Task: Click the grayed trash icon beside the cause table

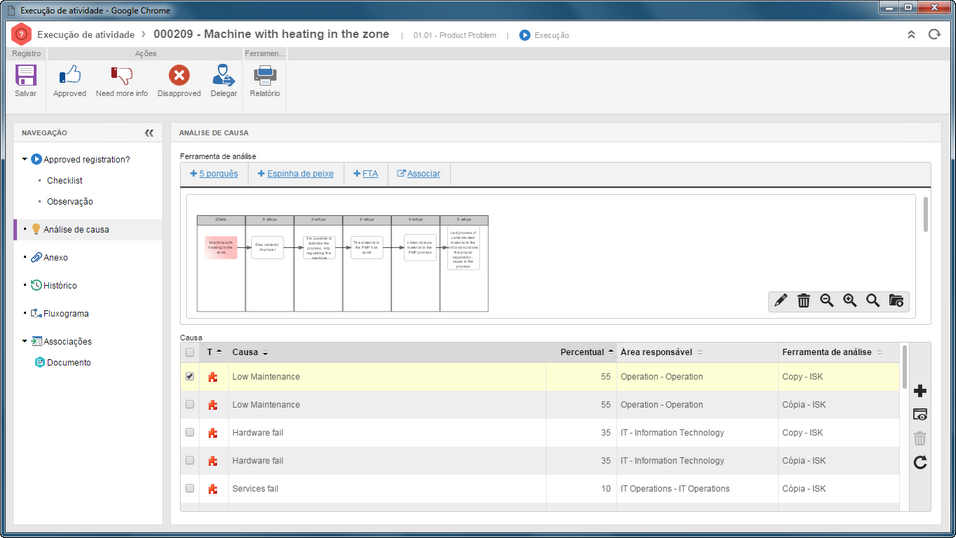Action: [920, 438]
